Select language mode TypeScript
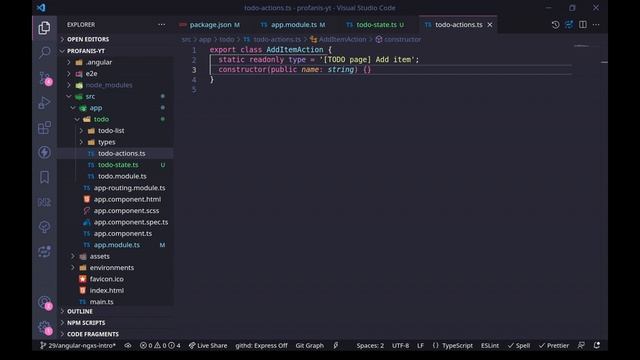 click(452, 345)
